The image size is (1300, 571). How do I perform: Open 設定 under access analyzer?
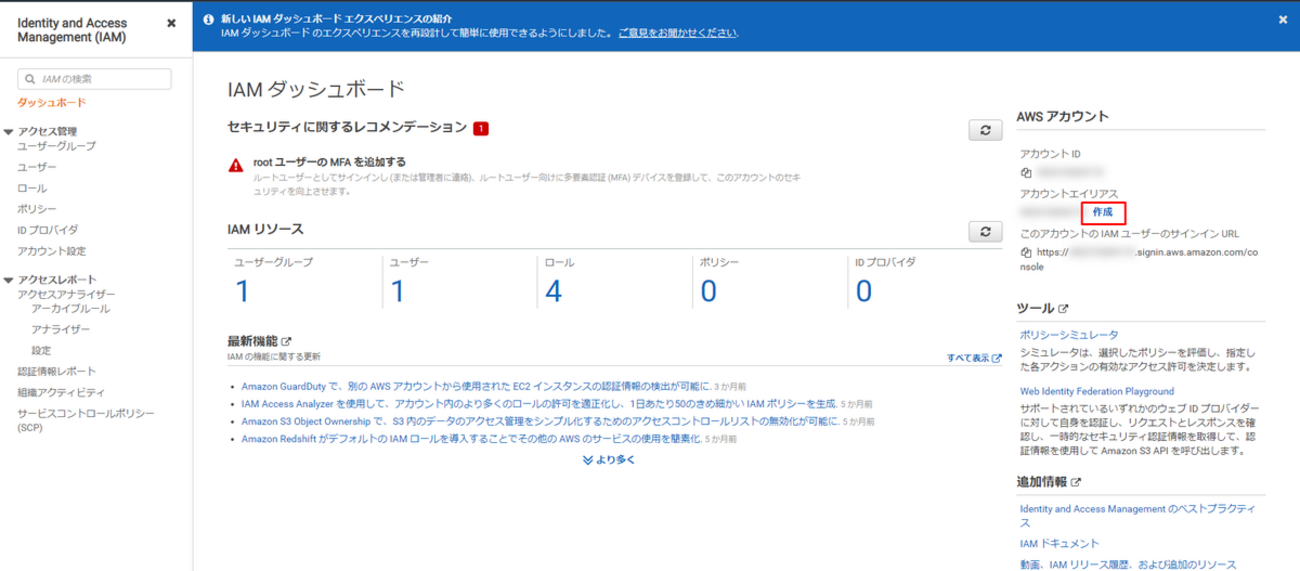[41, 351]
